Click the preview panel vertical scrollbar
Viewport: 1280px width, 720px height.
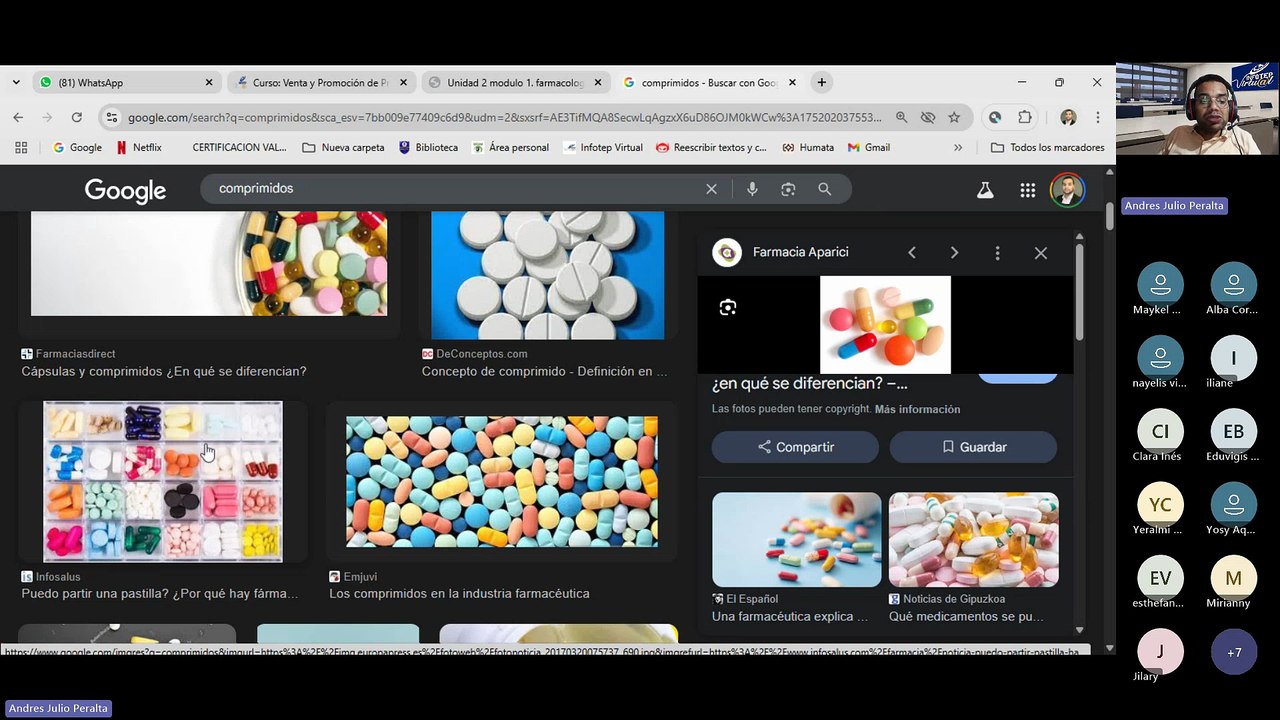pos(1079,290)
